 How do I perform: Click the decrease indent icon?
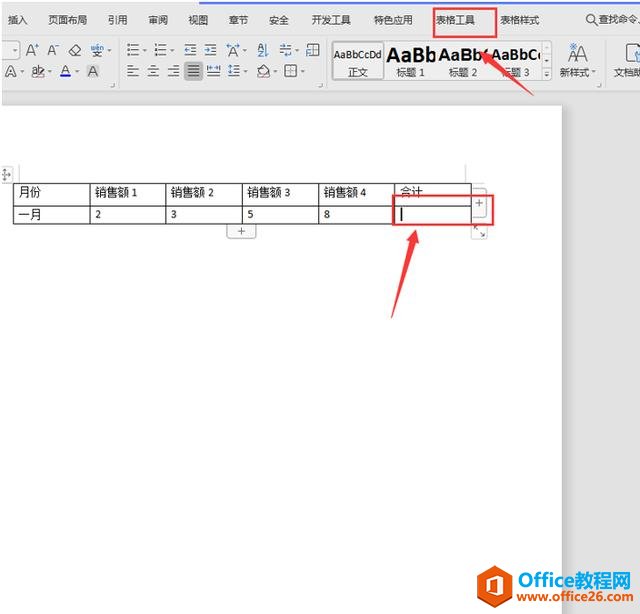[x=190, y=50]
